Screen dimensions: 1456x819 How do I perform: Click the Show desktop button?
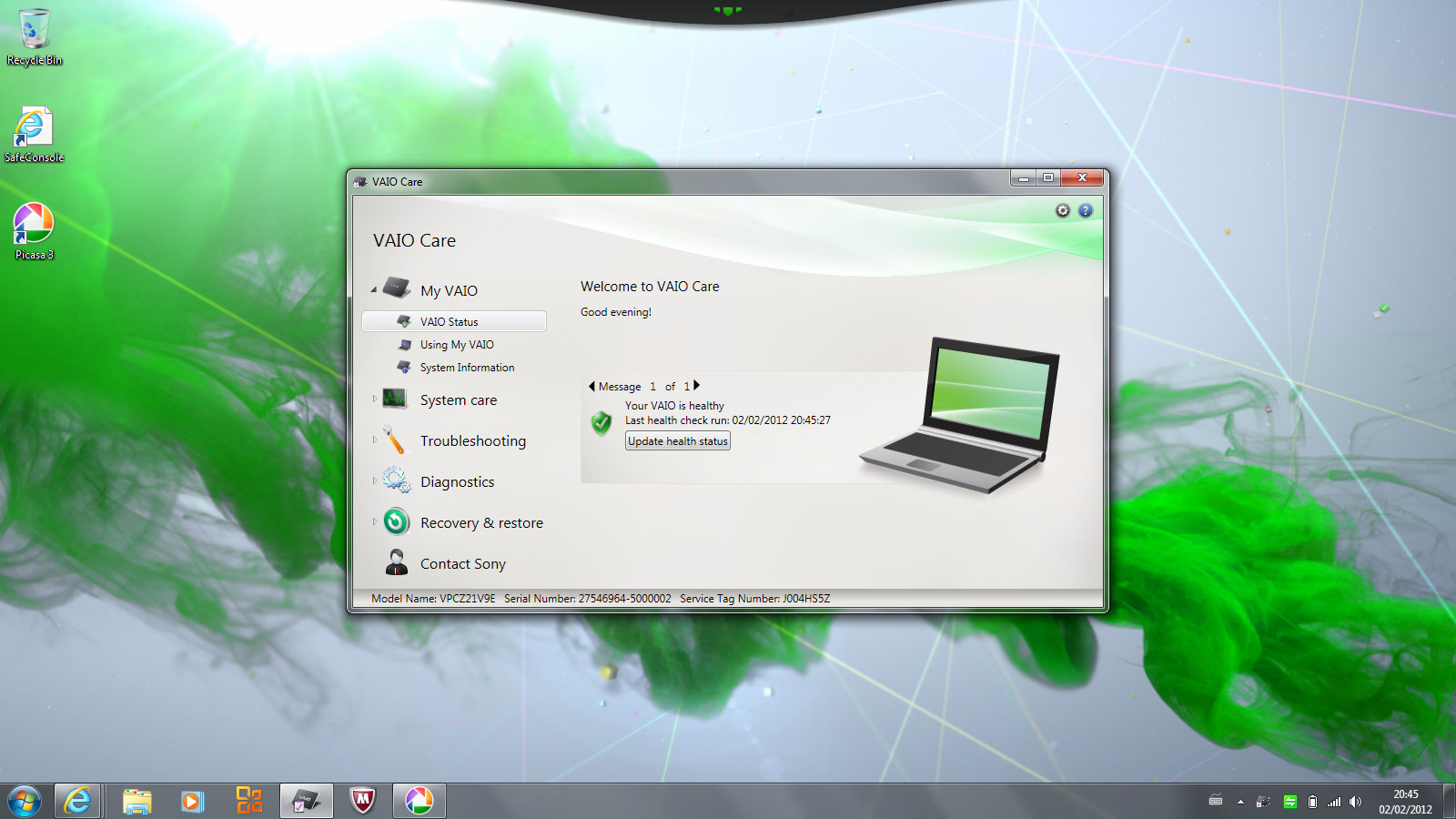coord(1449,802)
